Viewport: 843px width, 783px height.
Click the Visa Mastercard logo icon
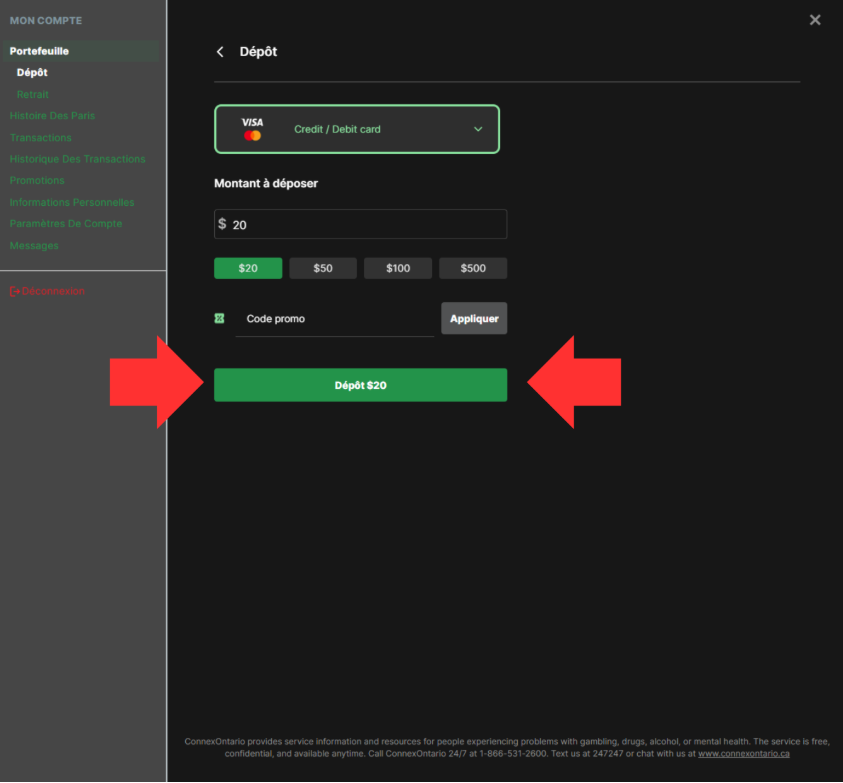pos(252,129)
